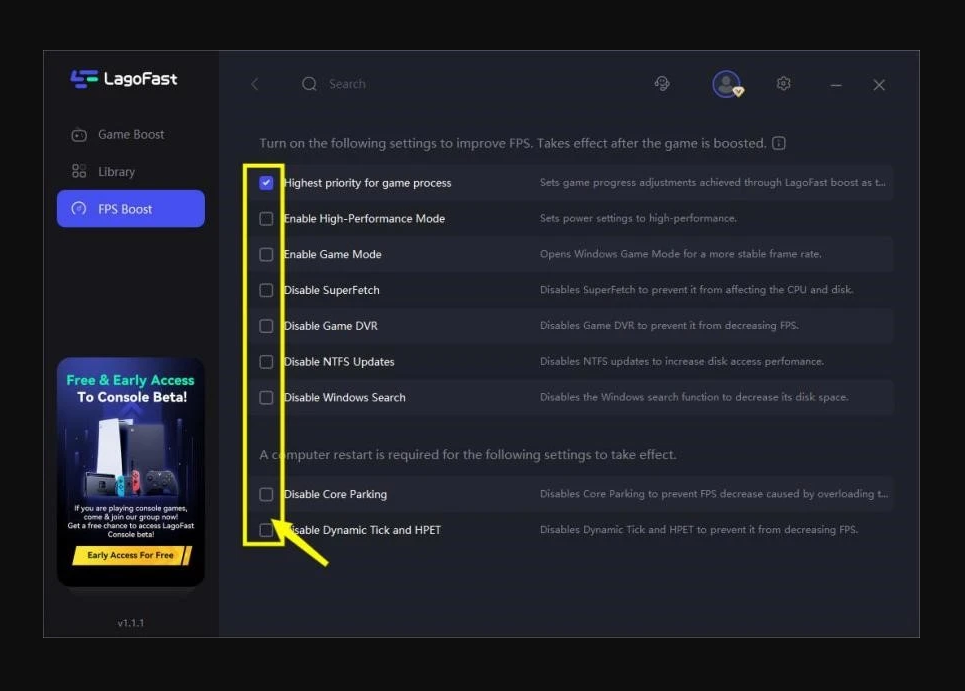
Task: Toggle the Disable Game DVR checkbox
Action: point(266,326)
